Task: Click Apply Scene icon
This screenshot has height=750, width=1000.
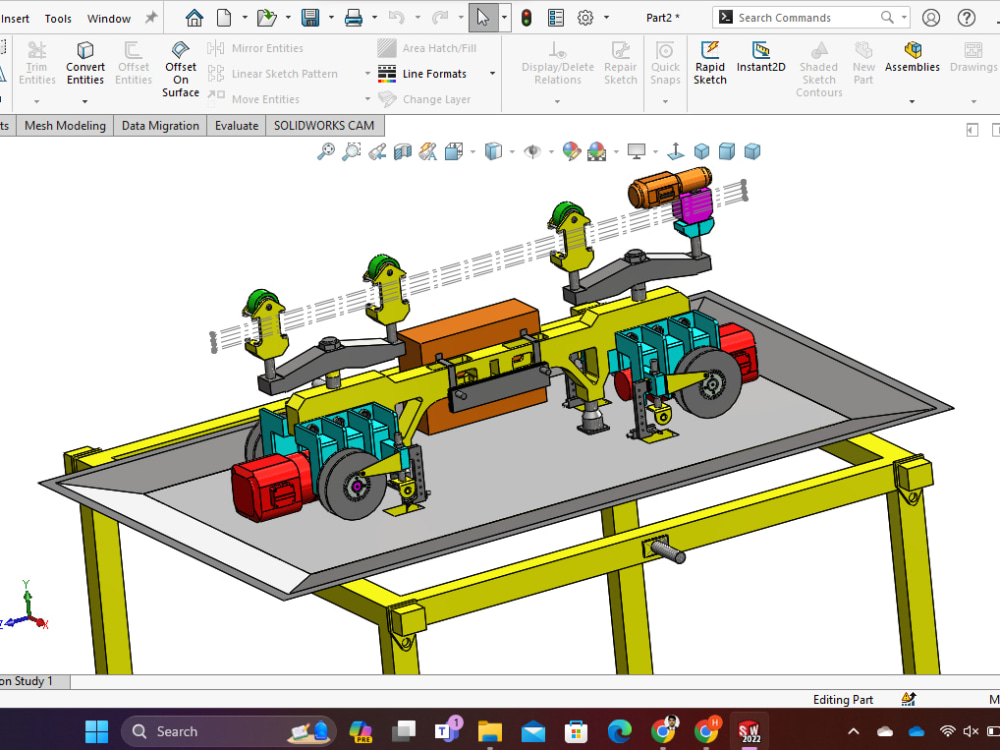Action: (x=597, y=151)
